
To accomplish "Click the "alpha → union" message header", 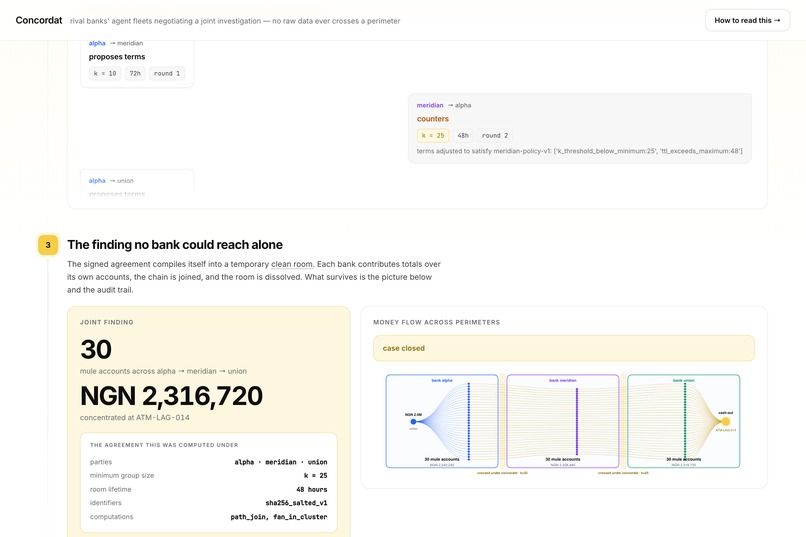I will point(111,181).
